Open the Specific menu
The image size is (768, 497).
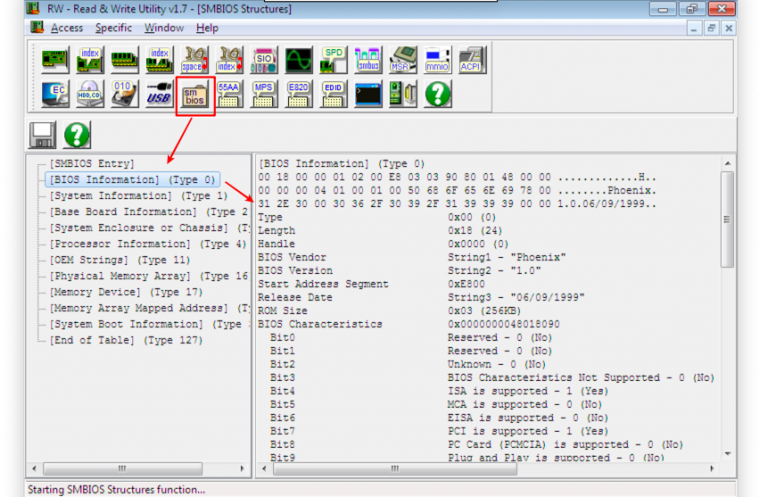click(x=113, y=28)
